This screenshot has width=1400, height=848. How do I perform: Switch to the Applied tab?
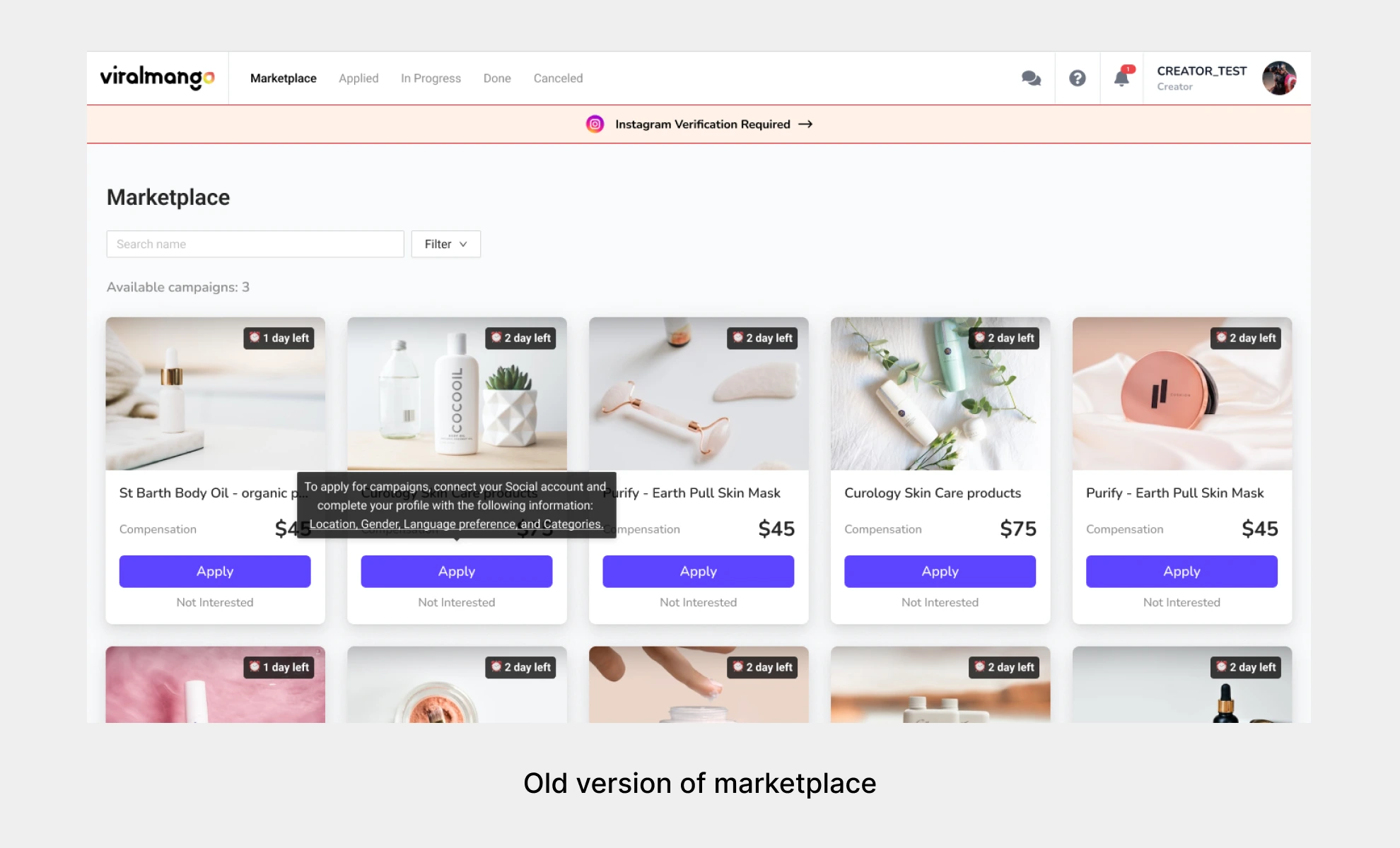click(358, 78)
